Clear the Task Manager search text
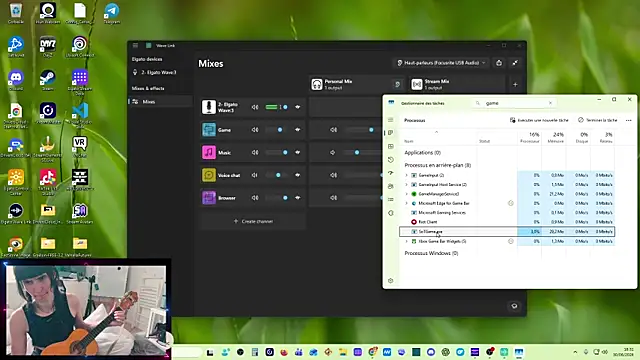This screenshot has height=360, width=640. (x=550, y=103)
